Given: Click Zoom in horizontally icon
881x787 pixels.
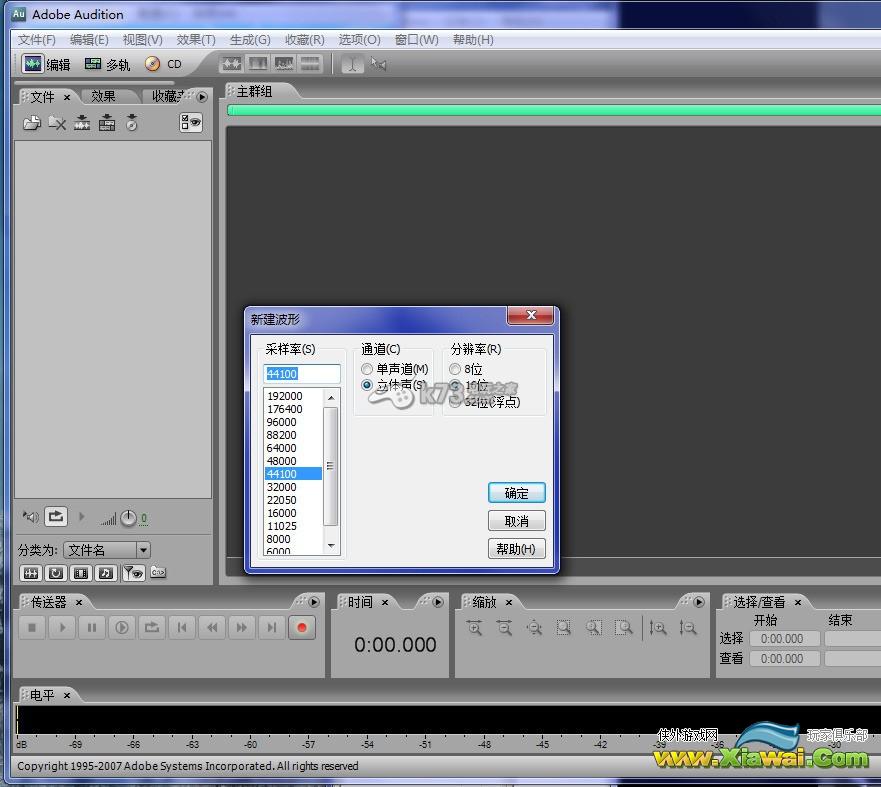Looking at the screenshot, I should click(x=475, y=627).
